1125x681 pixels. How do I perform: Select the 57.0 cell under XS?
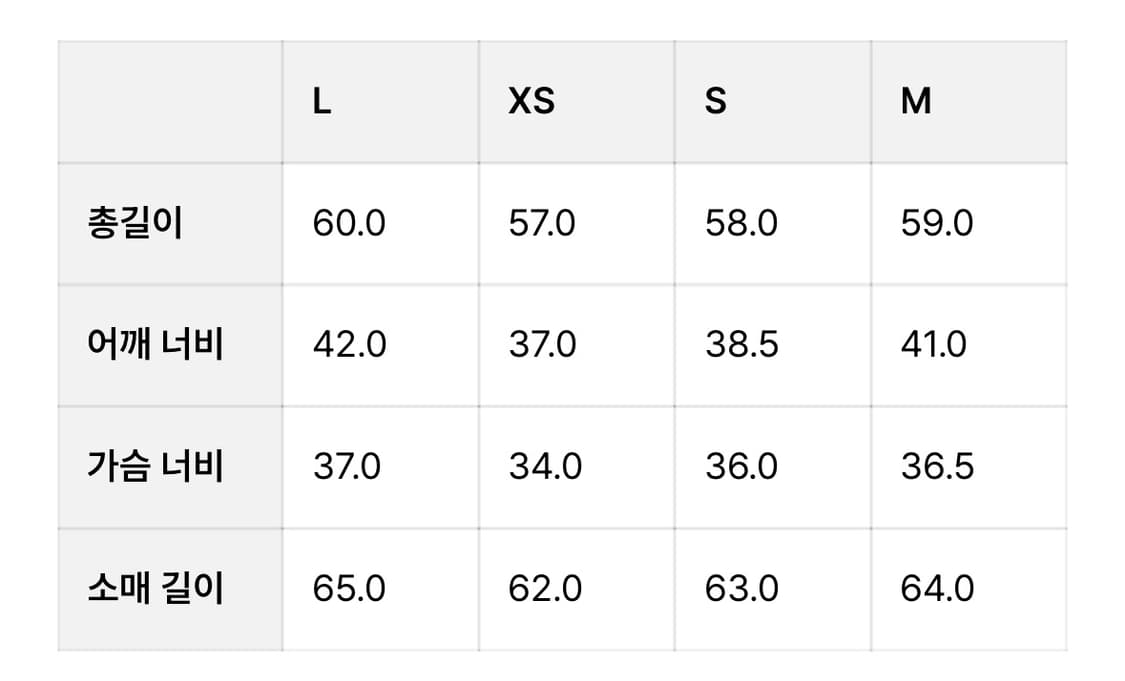click(542, 223)
